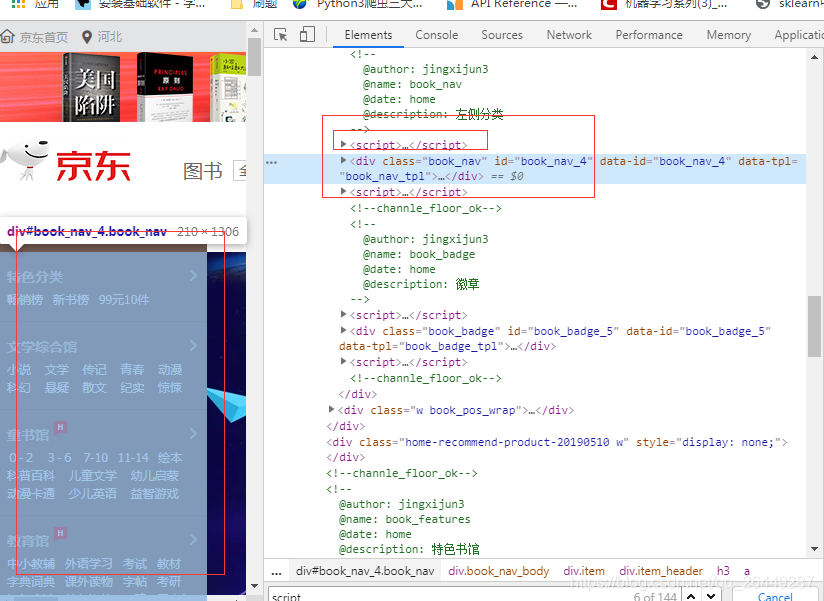
Task: Click the page vertical scrollbar thumb
Action: 254,57
